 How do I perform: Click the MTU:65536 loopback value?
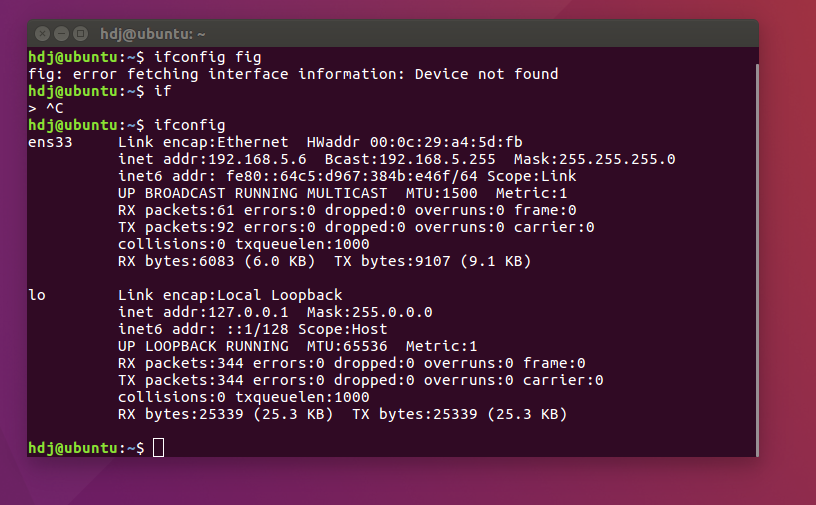click(347, 346)
